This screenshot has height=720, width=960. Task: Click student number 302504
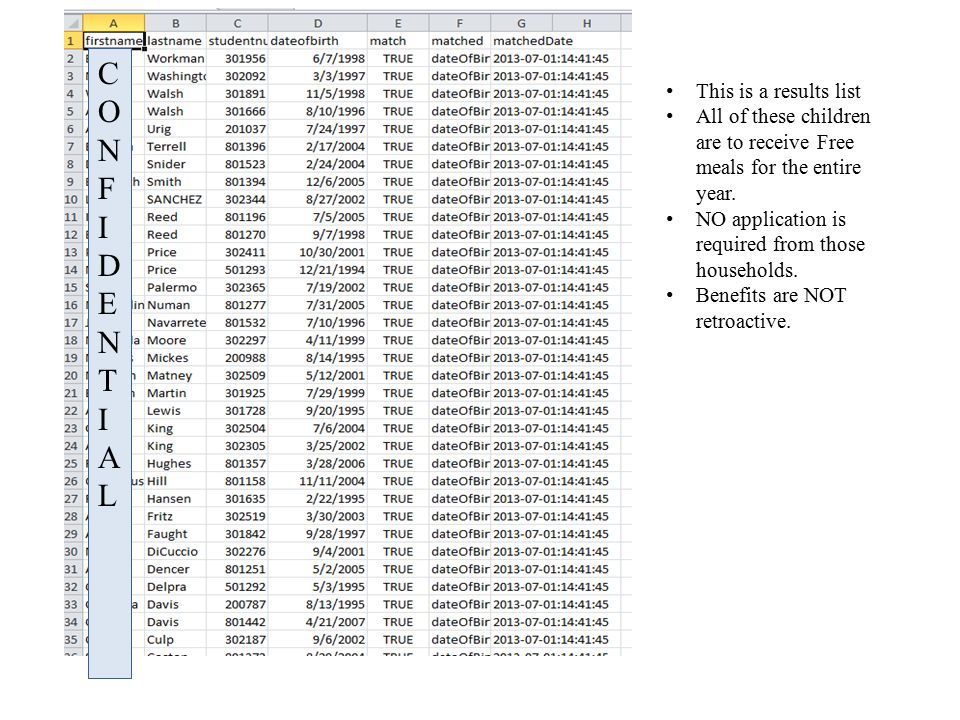tap(238, 429)
